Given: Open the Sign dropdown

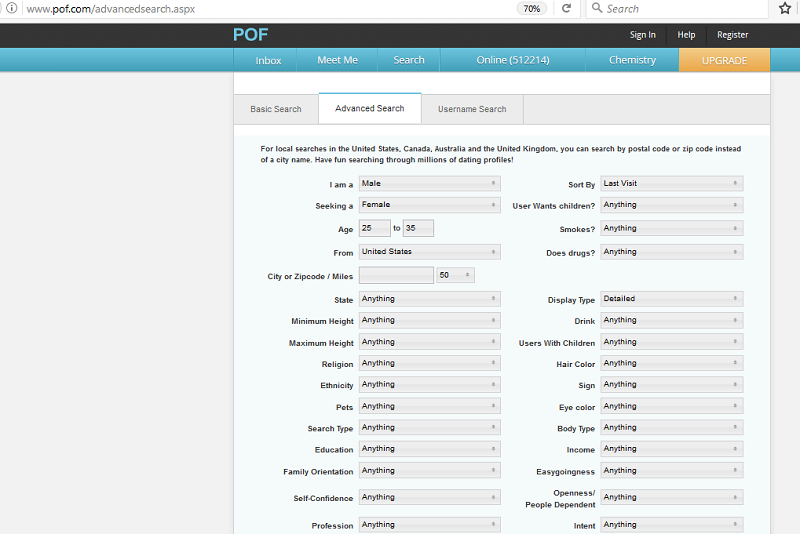Looking at the screenshot, I should [672, 385].
